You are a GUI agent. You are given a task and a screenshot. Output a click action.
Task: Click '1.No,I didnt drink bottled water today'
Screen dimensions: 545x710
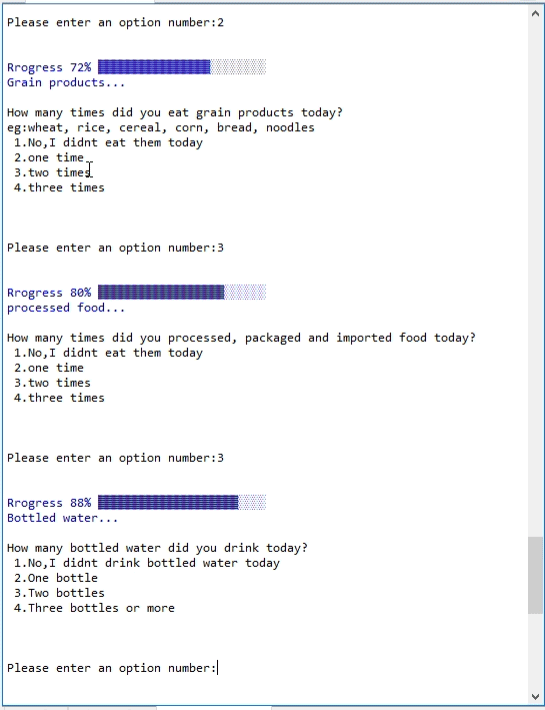click(147, 563)
